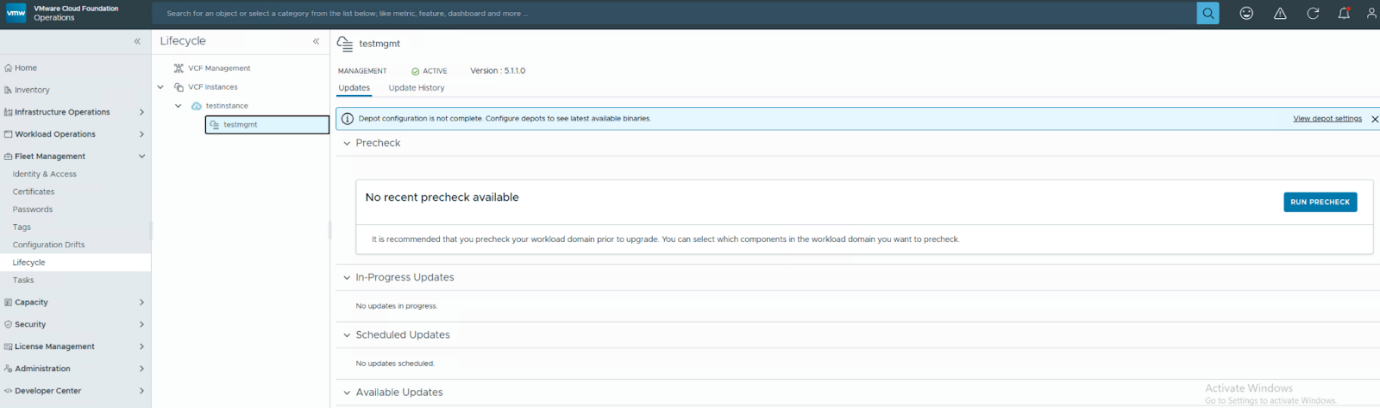Open Certificates under Fleet Management
Screen dimensions: 1380x408
34,192
